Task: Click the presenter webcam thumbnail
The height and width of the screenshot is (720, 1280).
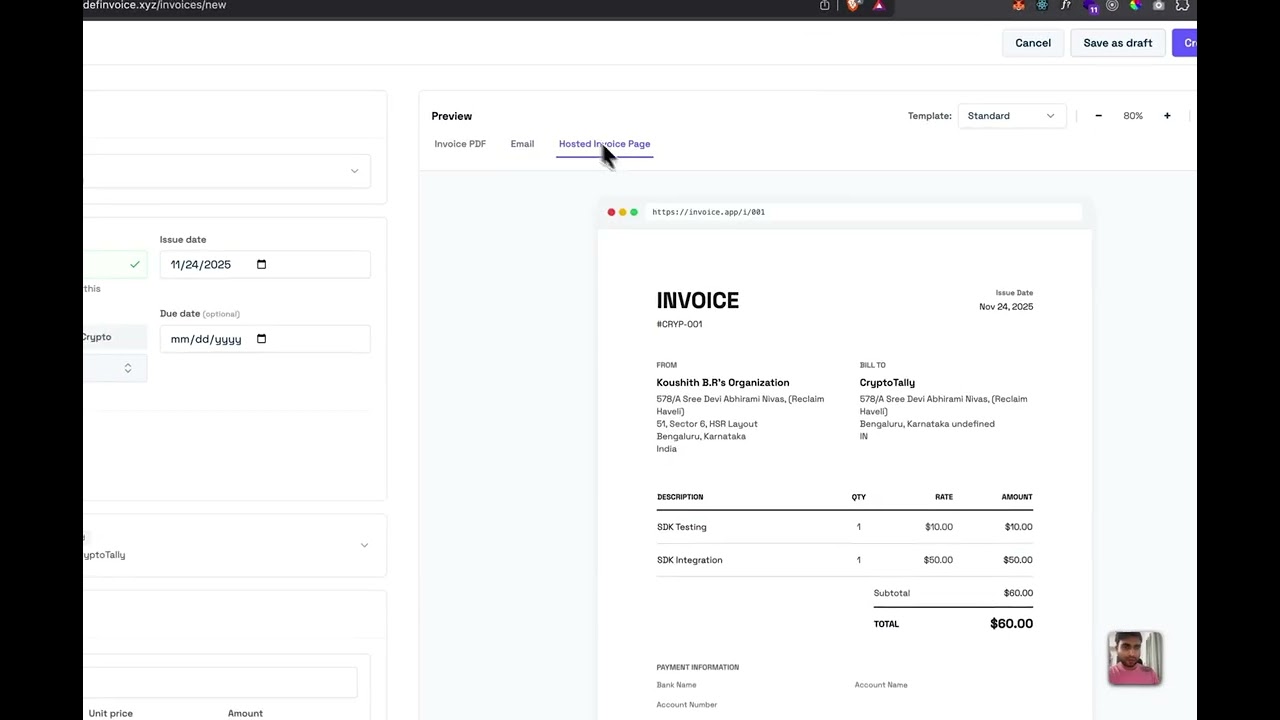Action: point(1135,658)
